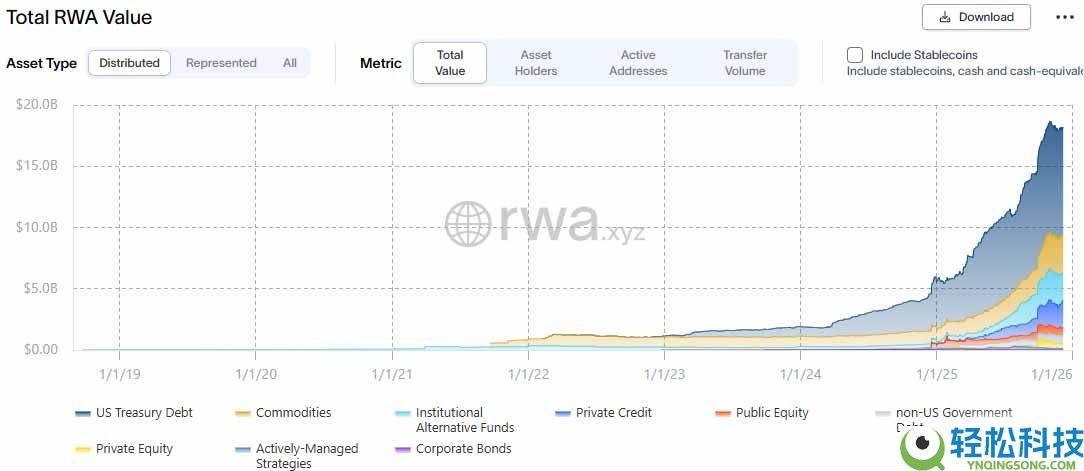Toggle Private Equity legend icon
The height and width of the screenshot is (471, 1084).
(x=84, y=450)
